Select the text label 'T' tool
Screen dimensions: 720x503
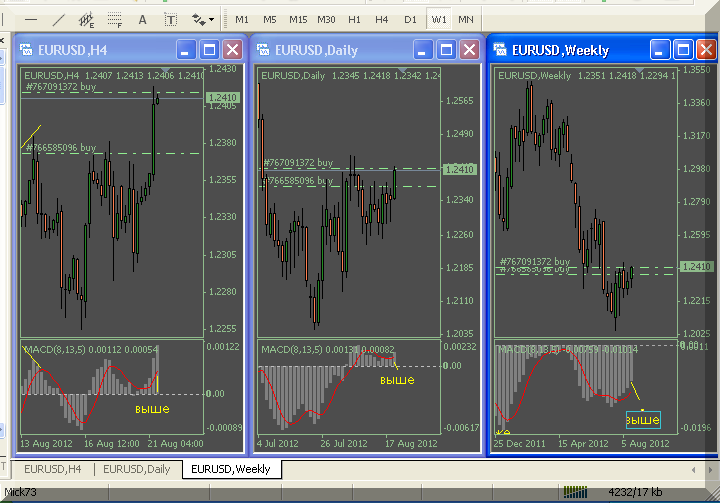170,19
